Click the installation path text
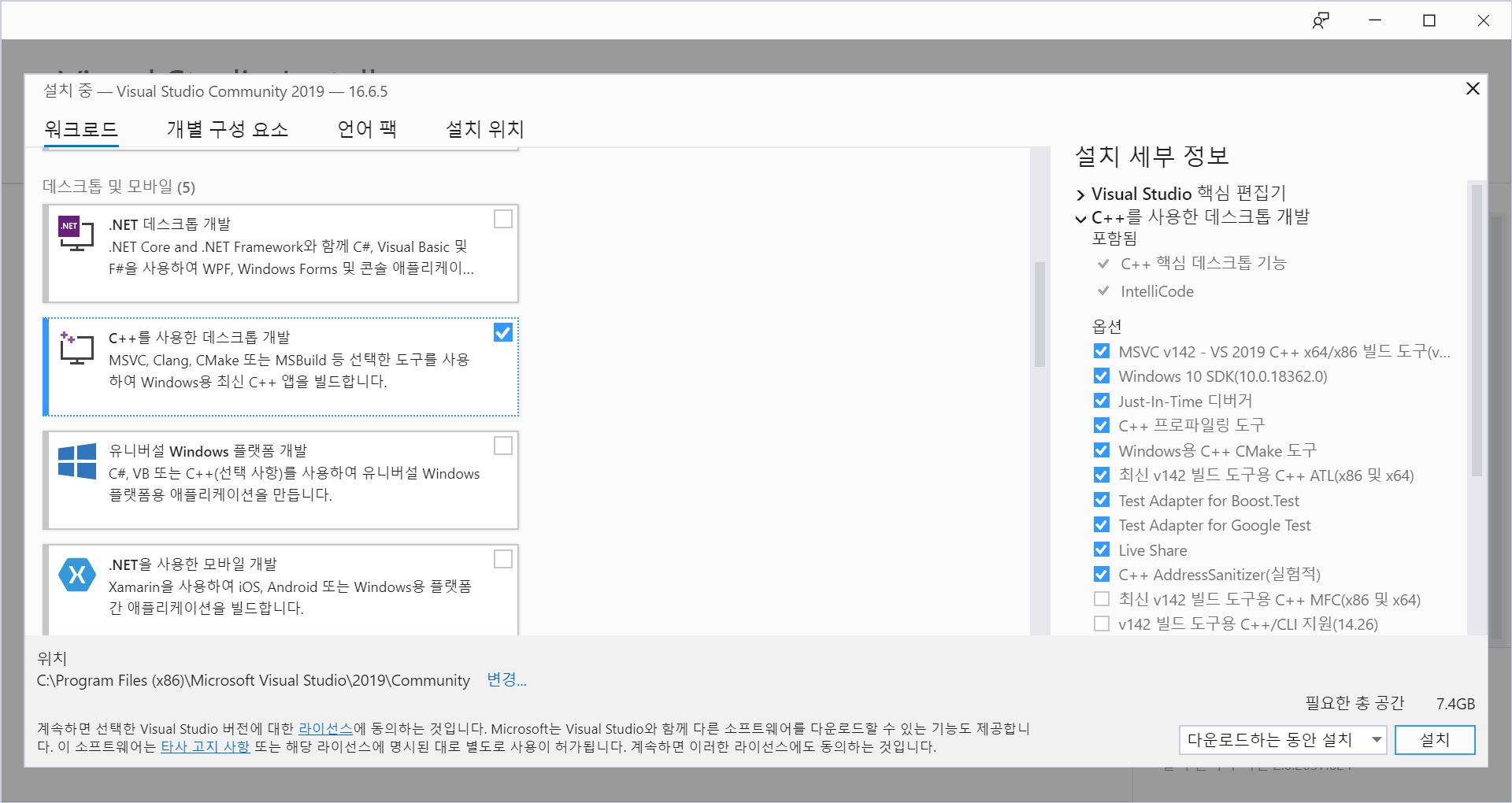 point(253,680)
